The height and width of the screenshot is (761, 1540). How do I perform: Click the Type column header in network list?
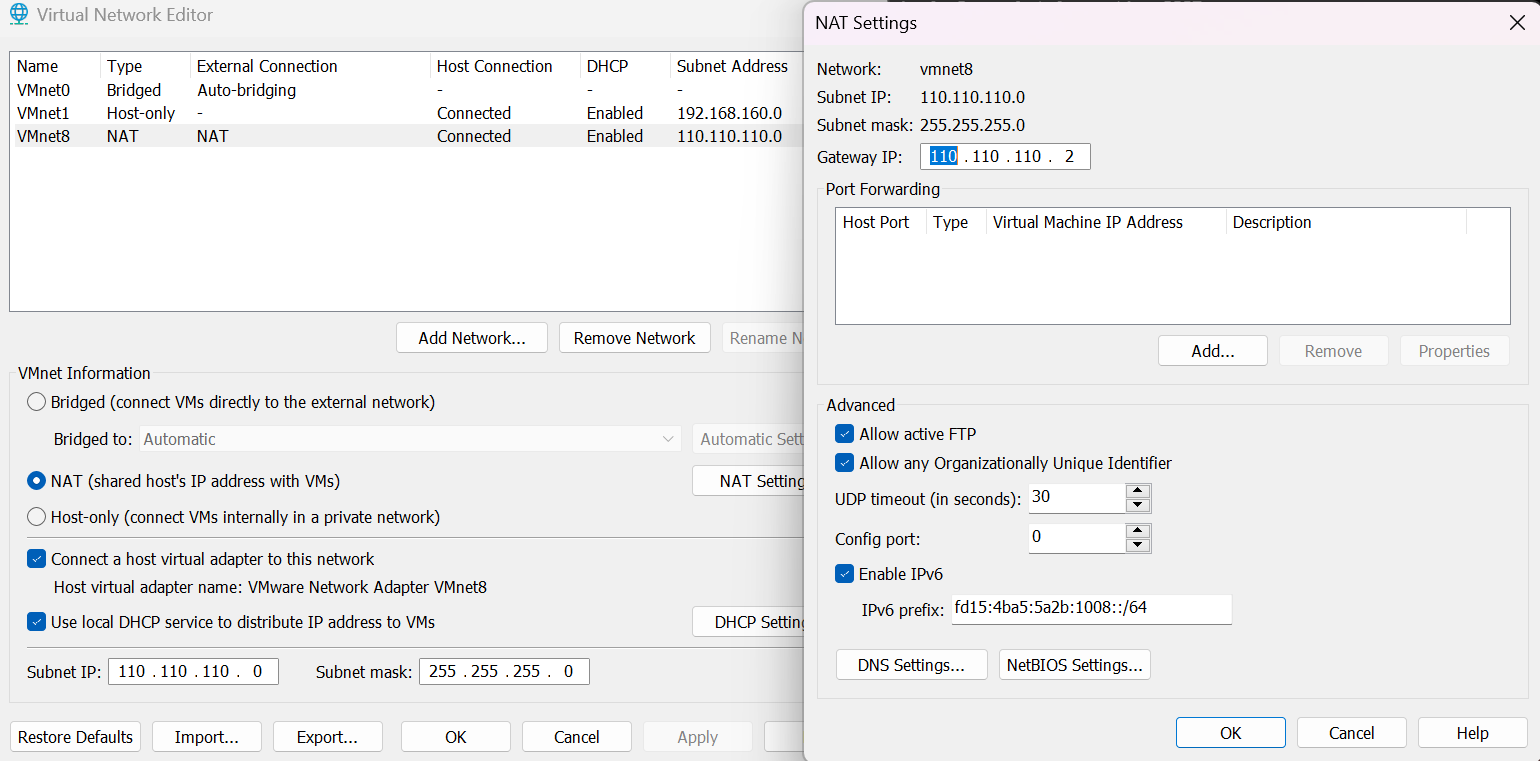click(x=146, y=66)
